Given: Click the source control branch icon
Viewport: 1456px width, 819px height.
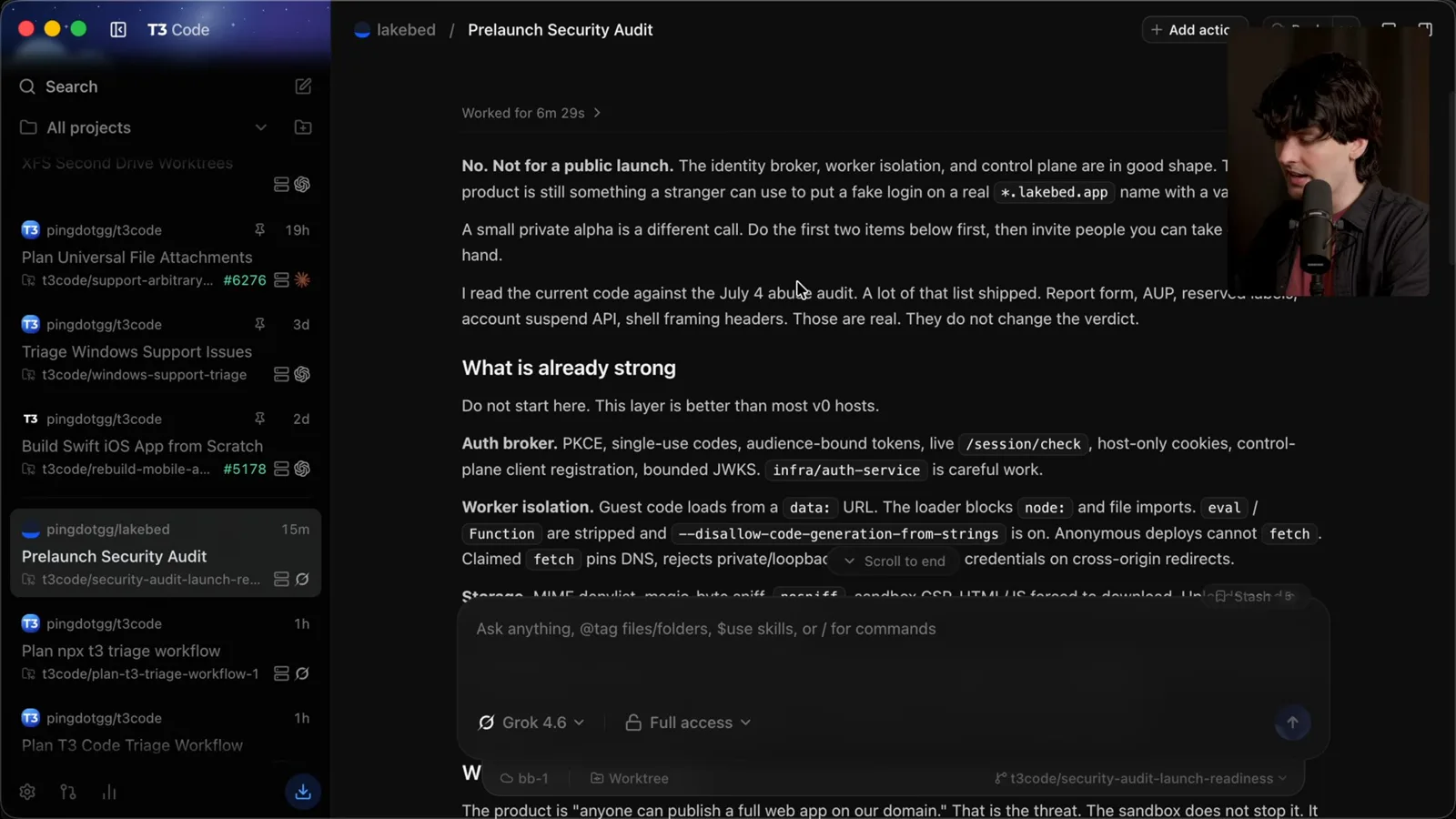Looking at the screenshot, I should [68, 792].
